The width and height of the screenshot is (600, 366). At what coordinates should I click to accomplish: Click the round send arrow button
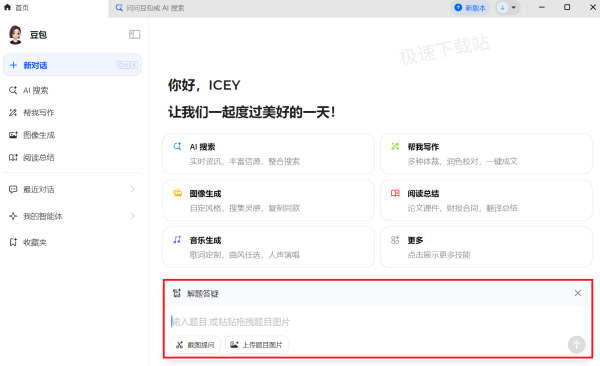point(577,345)
